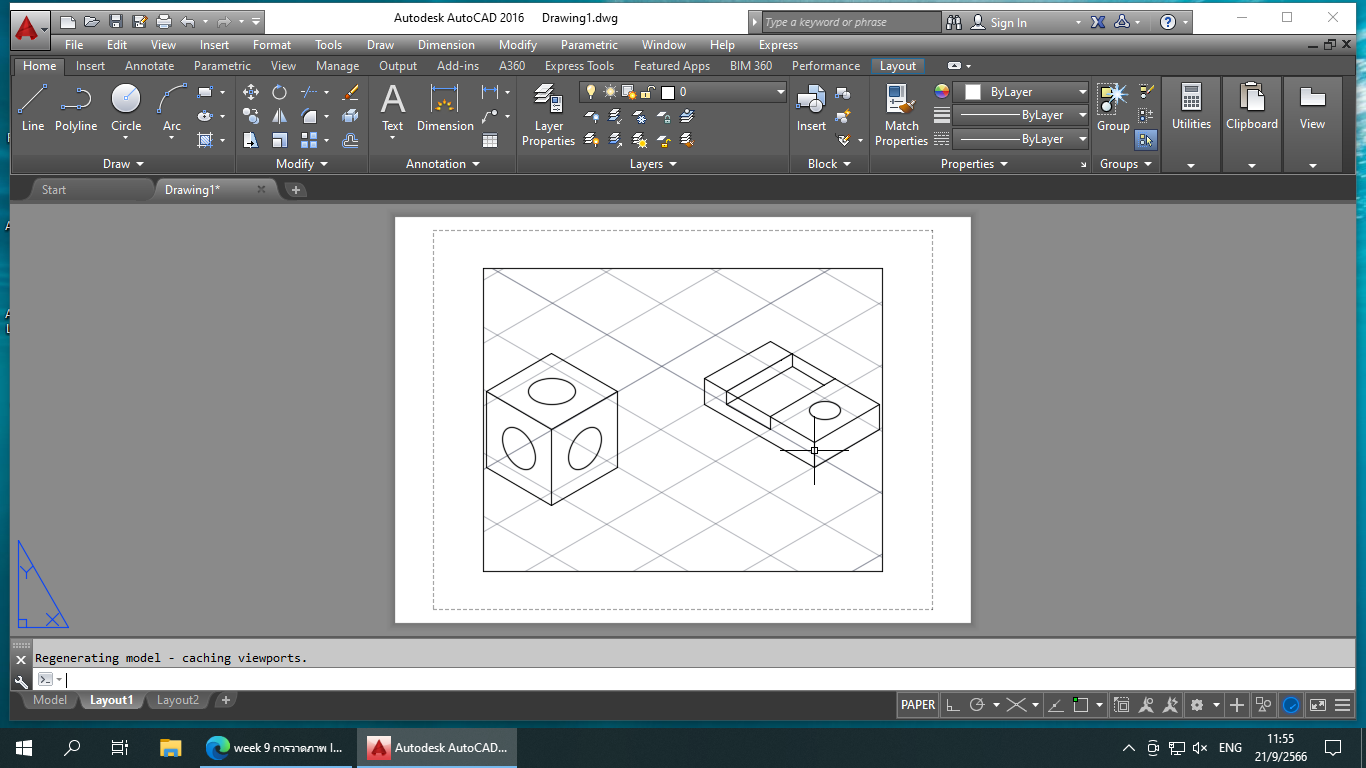
Task: Expand the Modify panel dropdown
Action: 303,164
